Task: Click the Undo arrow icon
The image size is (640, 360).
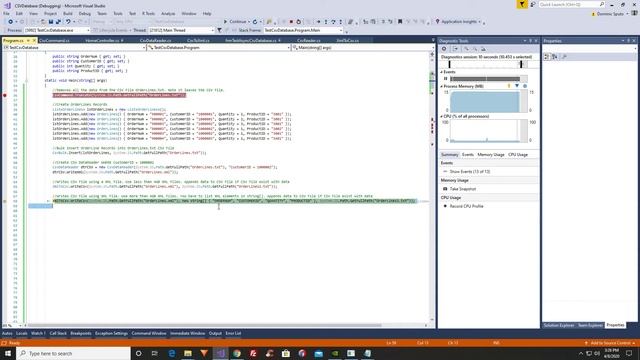Action: [68, 22]
